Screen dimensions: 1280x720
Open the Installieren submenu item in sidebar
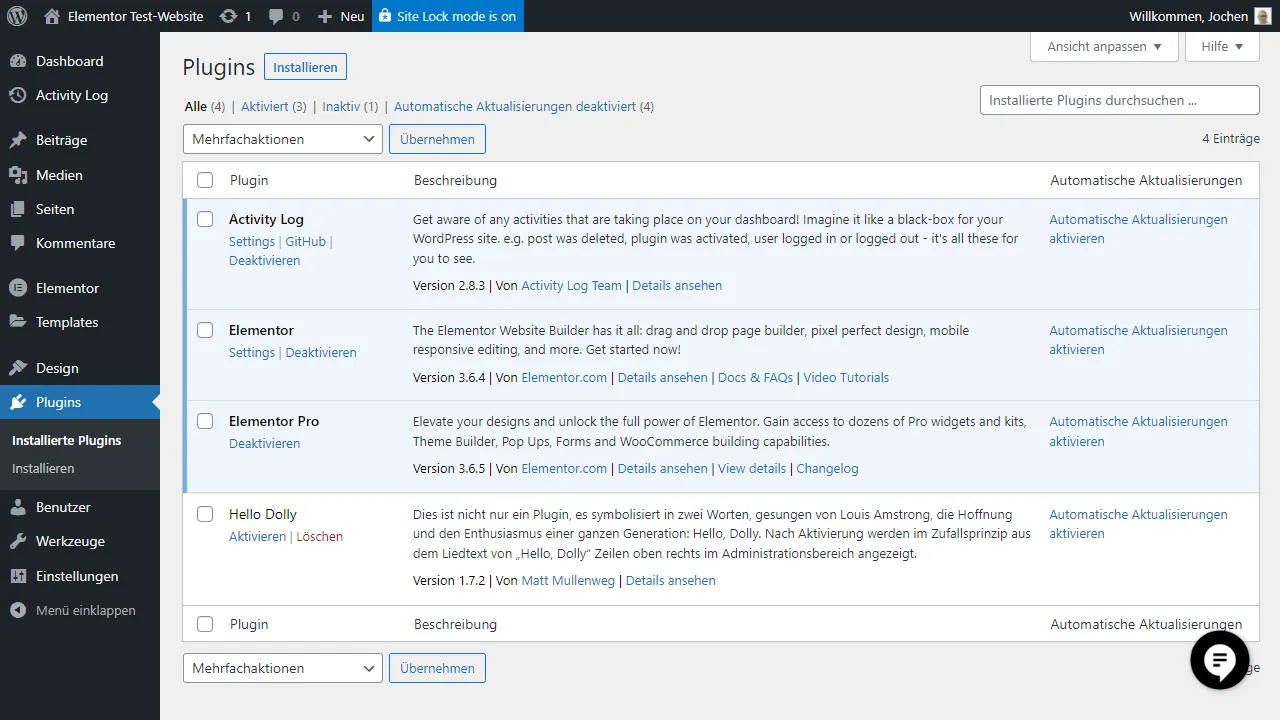point(43,468)
